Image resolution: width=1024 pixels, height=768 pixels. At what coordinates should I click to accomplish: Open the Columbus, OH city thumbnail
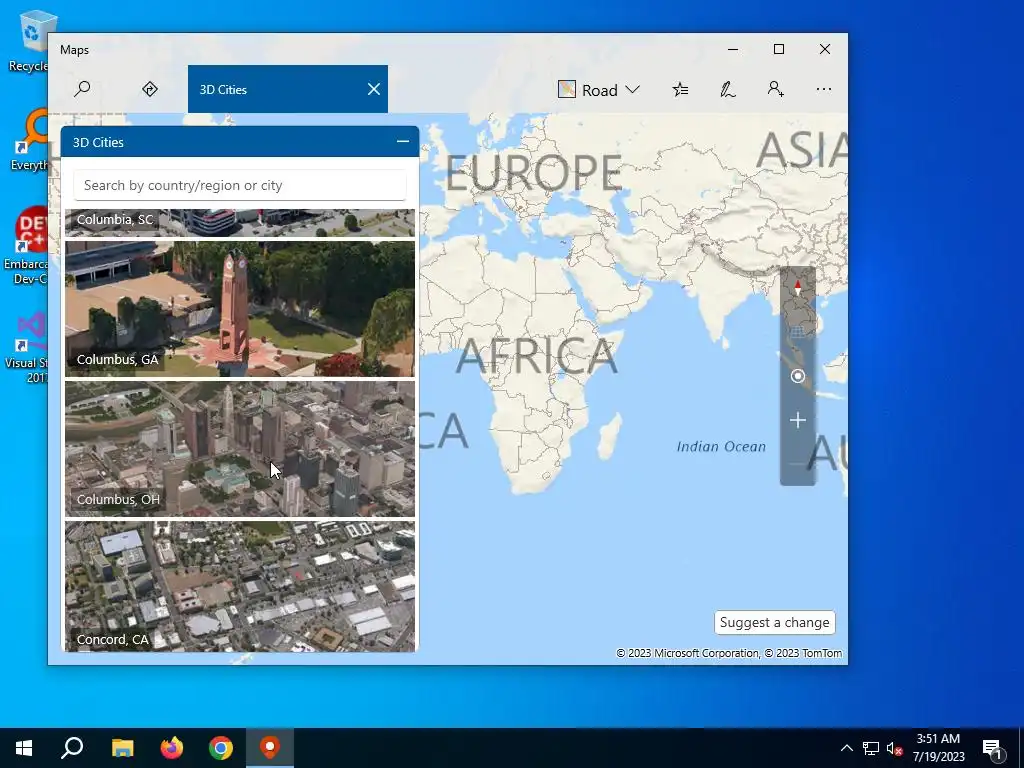pyautogui.click(x=240, y=449)
